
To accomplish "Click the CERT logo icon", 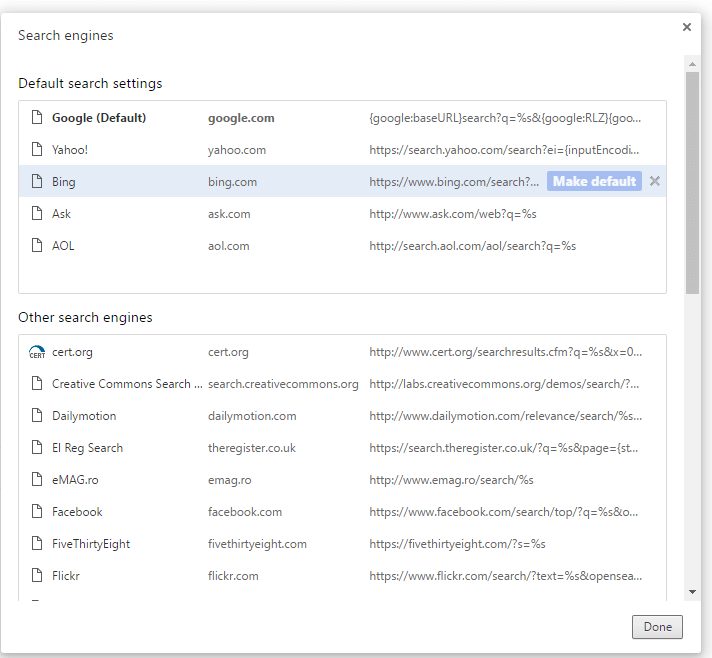I will point(37,352).
